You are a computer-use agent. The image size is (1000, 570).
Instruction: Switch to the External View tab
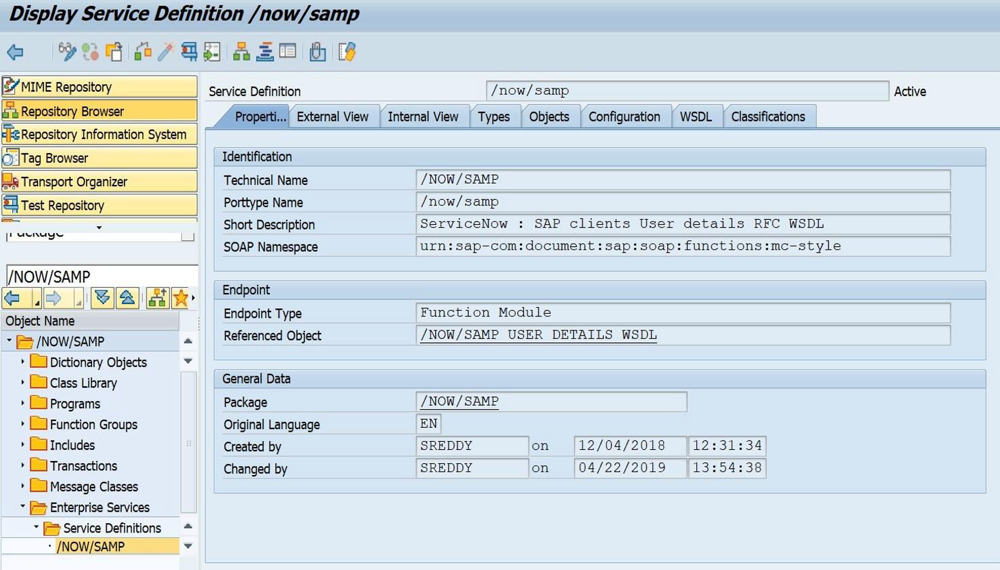click(x=333, y=117)
